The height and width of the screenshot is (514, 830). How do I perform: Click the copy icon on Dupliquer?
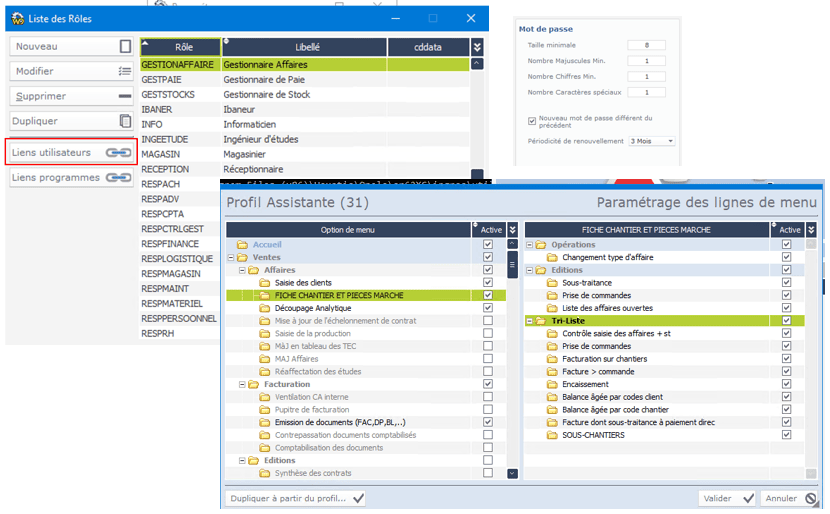(x=125, y=121)
